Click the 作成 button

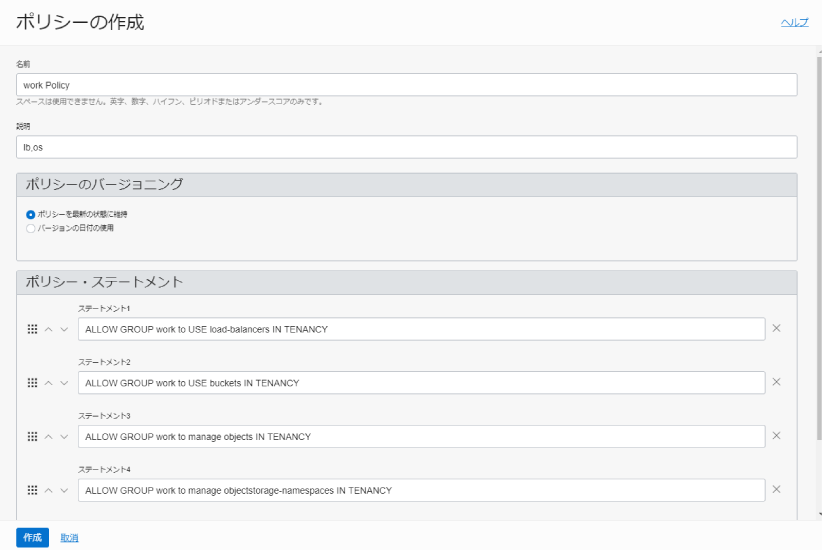tap(33, 537)
